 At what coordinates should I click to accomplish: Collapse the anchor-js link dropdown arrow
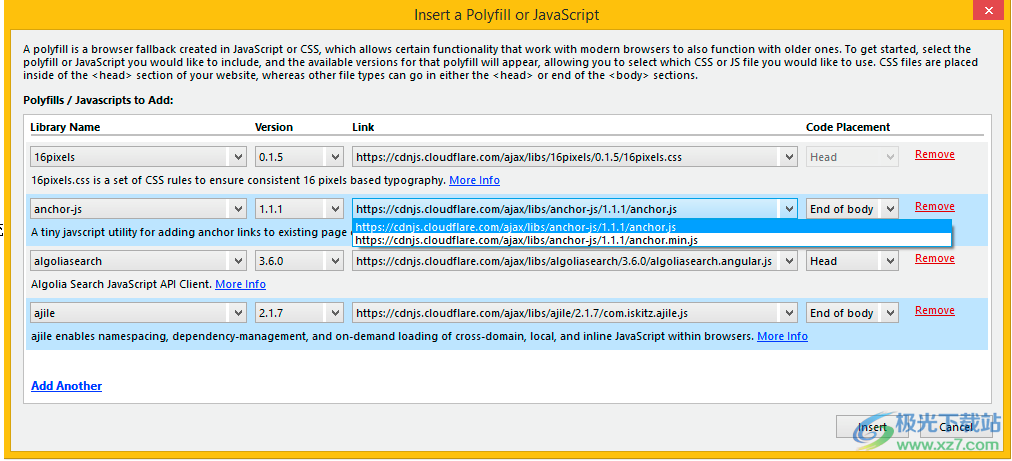(x=788, y=209)
